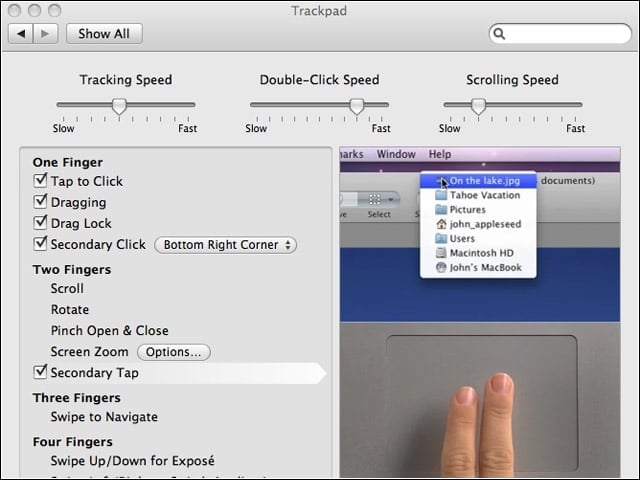Click the Double-Click Speed slider thumb
This screenshot has height=480, width=640.
pos(357,106)
